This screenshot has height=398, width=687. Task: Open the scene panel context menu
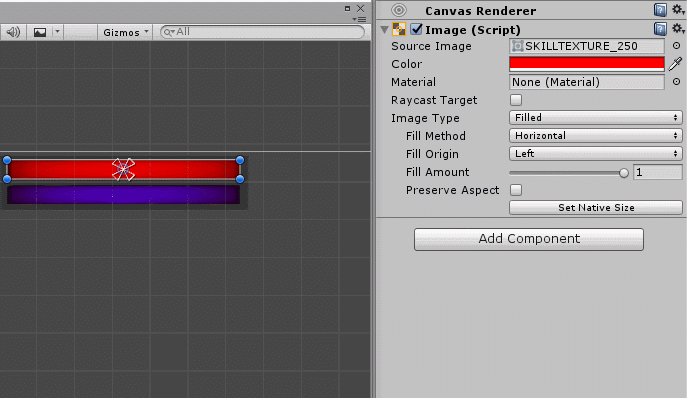coord(359,19)
